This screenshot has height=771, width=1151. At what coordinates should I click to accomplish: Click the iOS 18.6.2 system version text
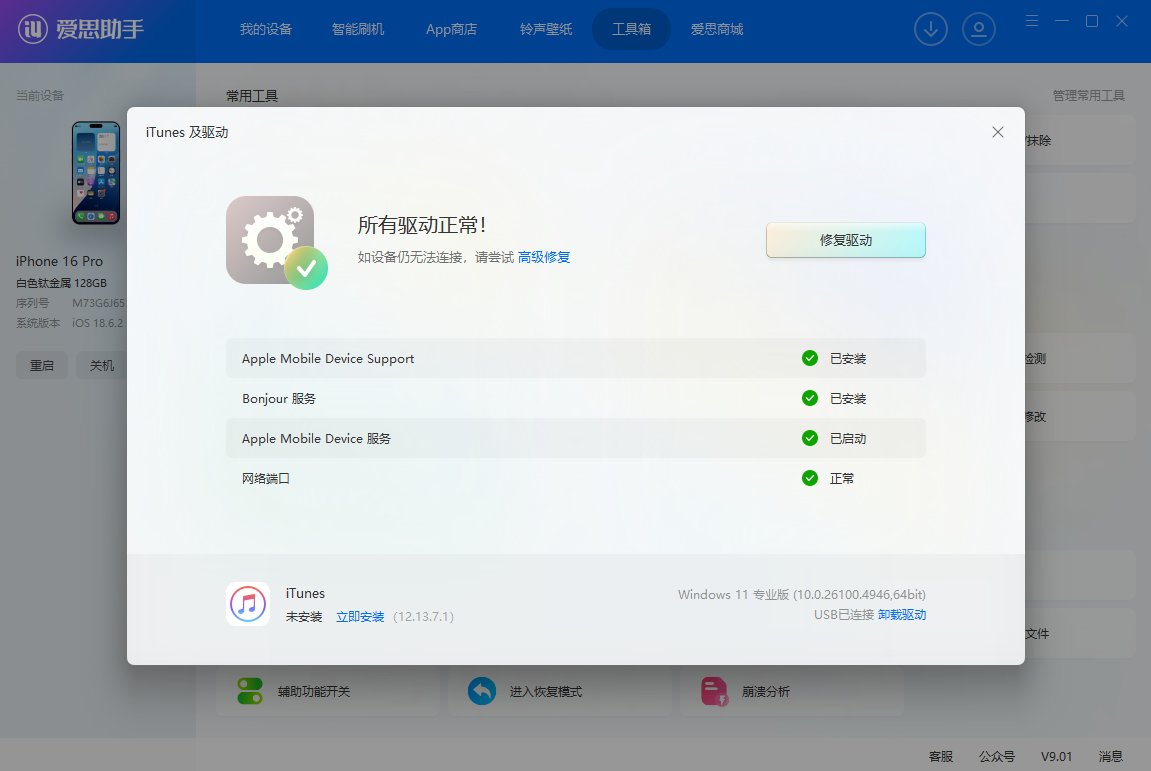(x=98, y=323)
